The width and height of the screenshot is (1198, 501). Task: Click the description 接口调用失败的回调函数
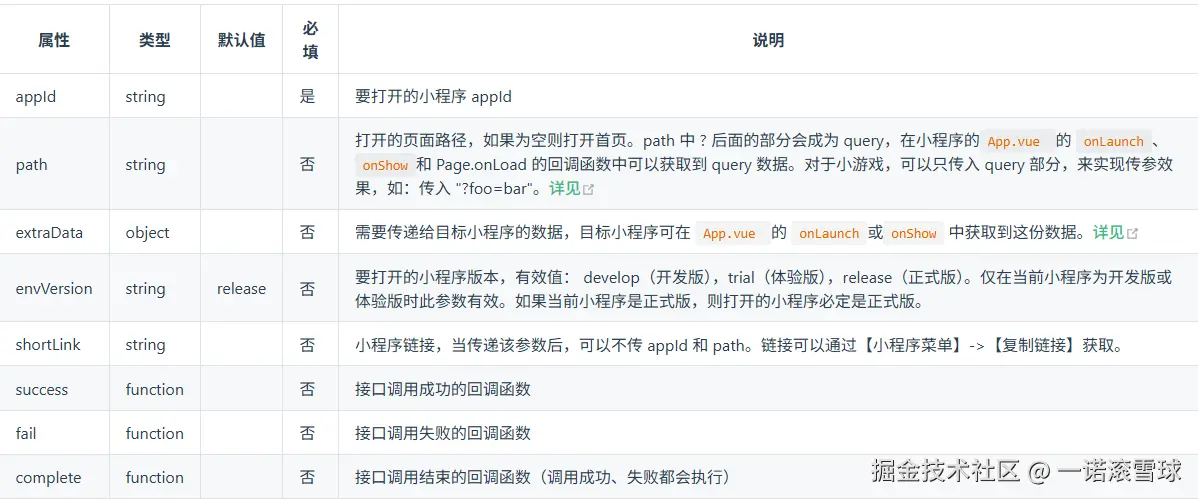click(443, 433)
